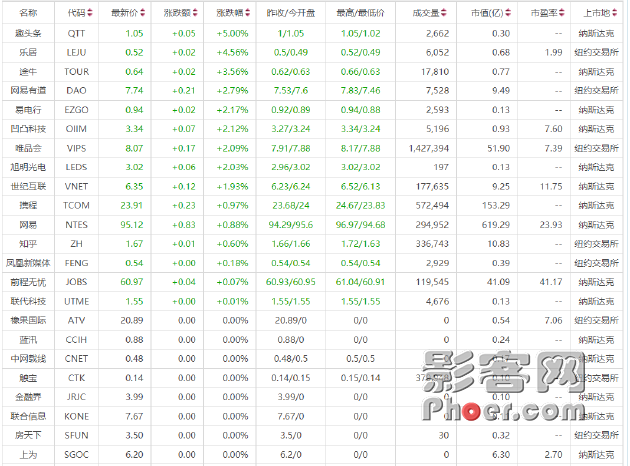
Task: Select ticker code EZGO
Action: pos(76,110)
